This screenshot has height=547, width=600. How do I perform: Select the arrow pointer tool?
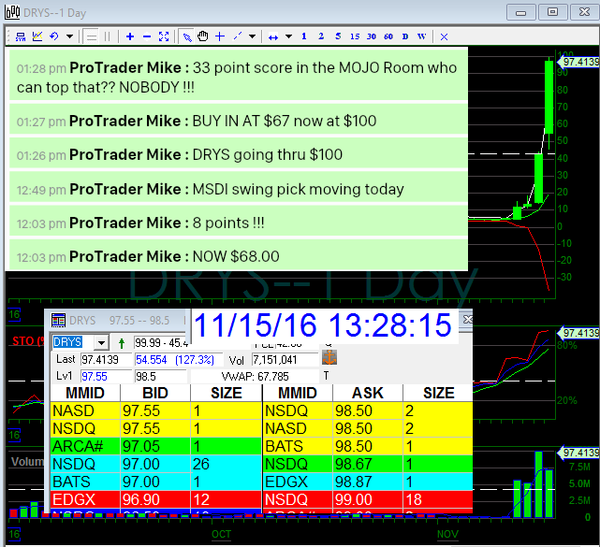[x=187, y=36]
